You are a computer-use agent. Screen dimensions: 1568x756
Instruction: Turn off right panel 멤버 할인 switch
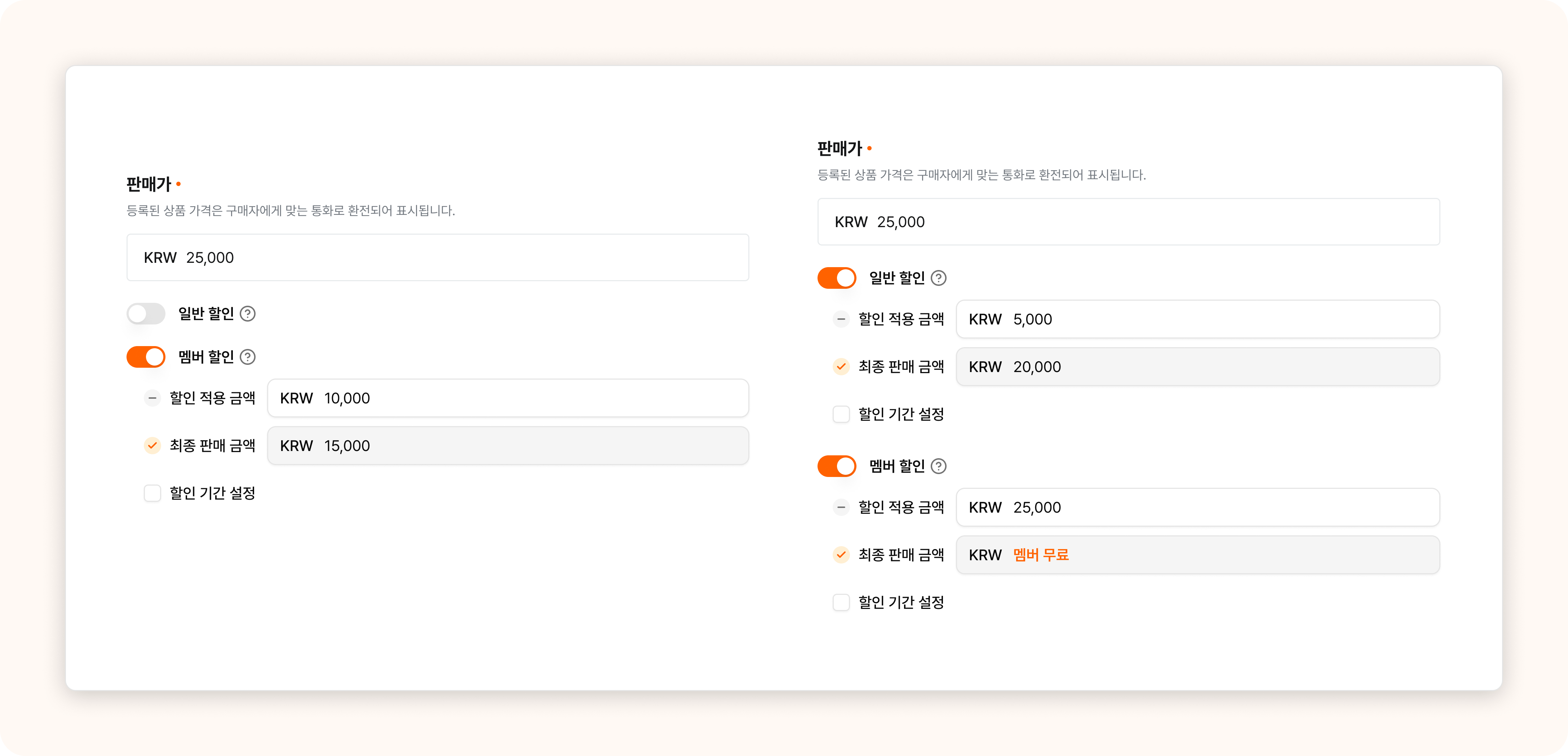(836, 466)
